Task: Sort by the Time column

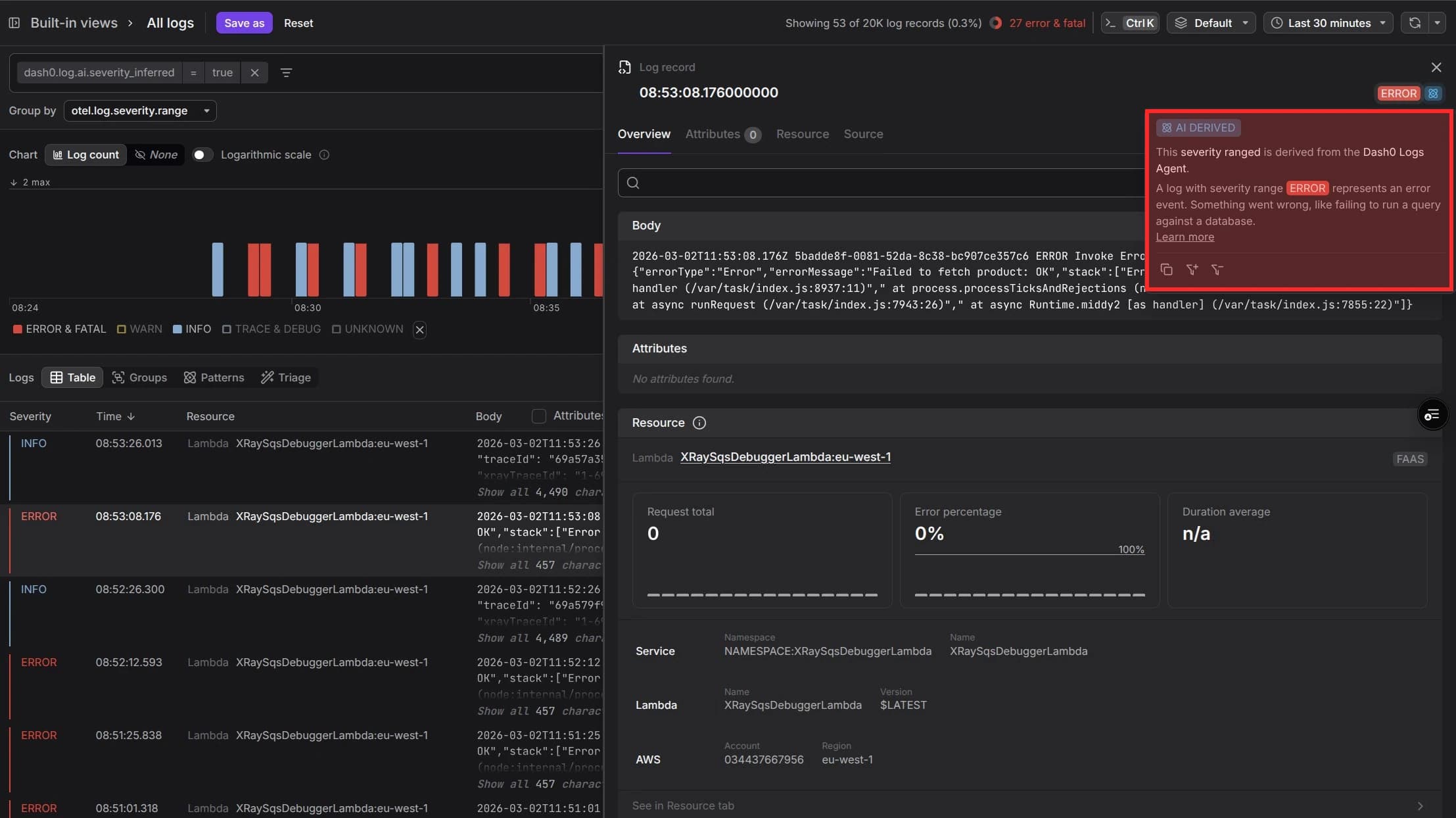Action: pos(116,416)
